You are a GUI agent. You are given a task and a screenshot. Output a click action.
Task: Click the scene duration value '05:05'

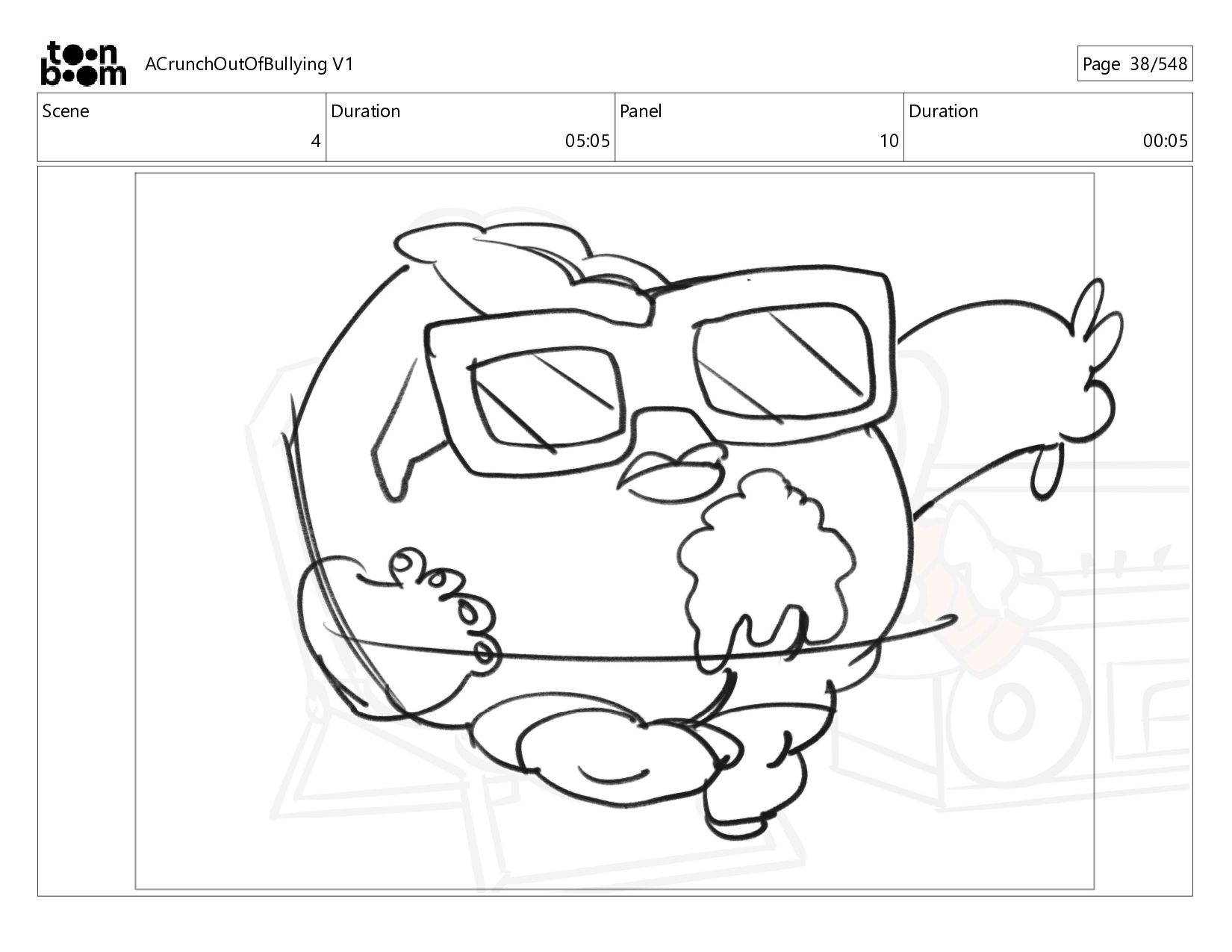(x=588, y=141)
